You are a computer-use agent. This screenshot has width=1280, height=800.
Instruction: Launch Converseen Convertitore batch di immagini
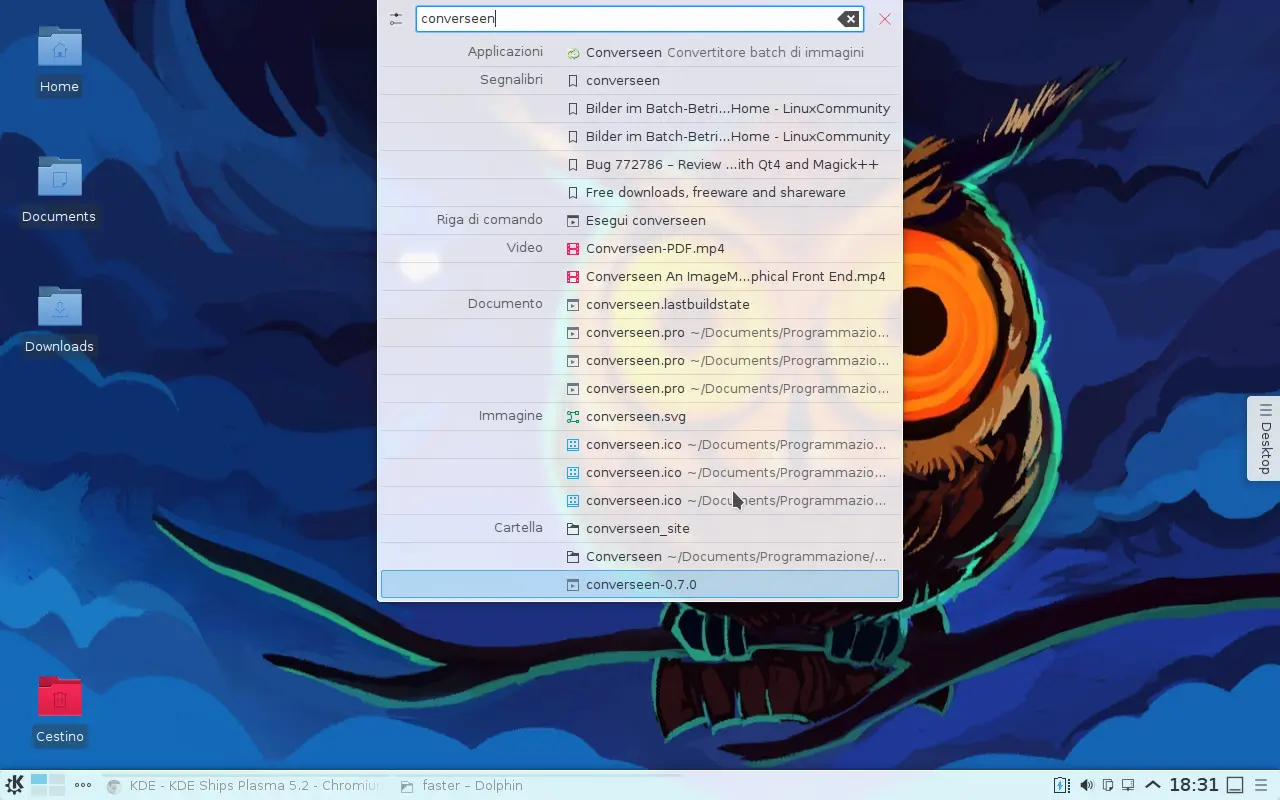(x=640, y=52)
